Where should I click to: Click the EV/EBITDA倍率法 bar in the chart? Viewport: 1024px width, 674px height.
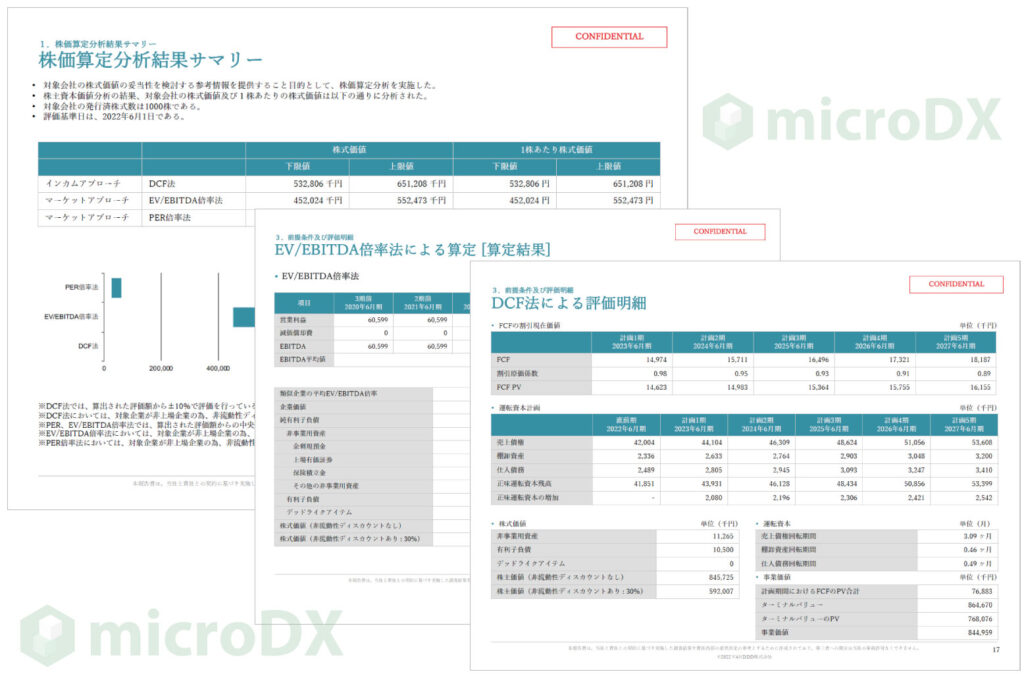coord(244,316)
